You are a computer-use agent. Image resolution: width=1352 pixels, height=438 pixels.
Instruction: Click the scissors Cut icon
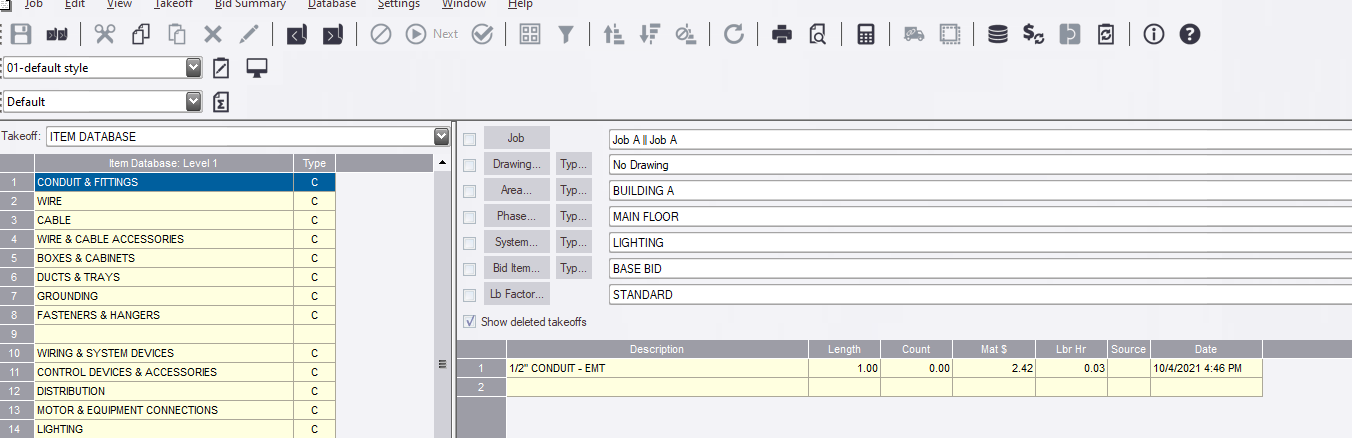pyautogui.click(x=105, y=34)
